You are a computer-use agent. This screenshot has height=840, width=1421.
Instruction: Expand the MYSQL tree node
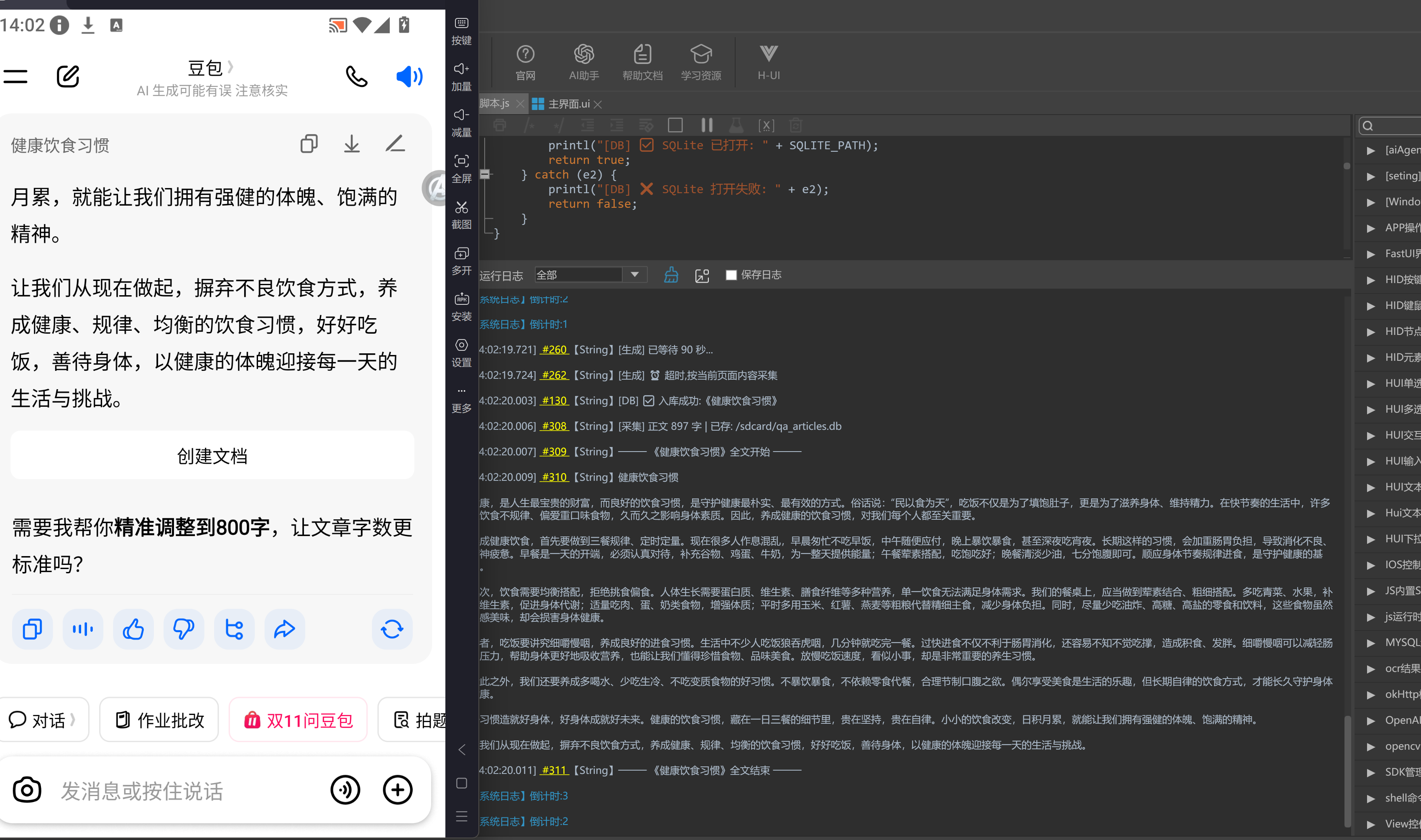1371,643
